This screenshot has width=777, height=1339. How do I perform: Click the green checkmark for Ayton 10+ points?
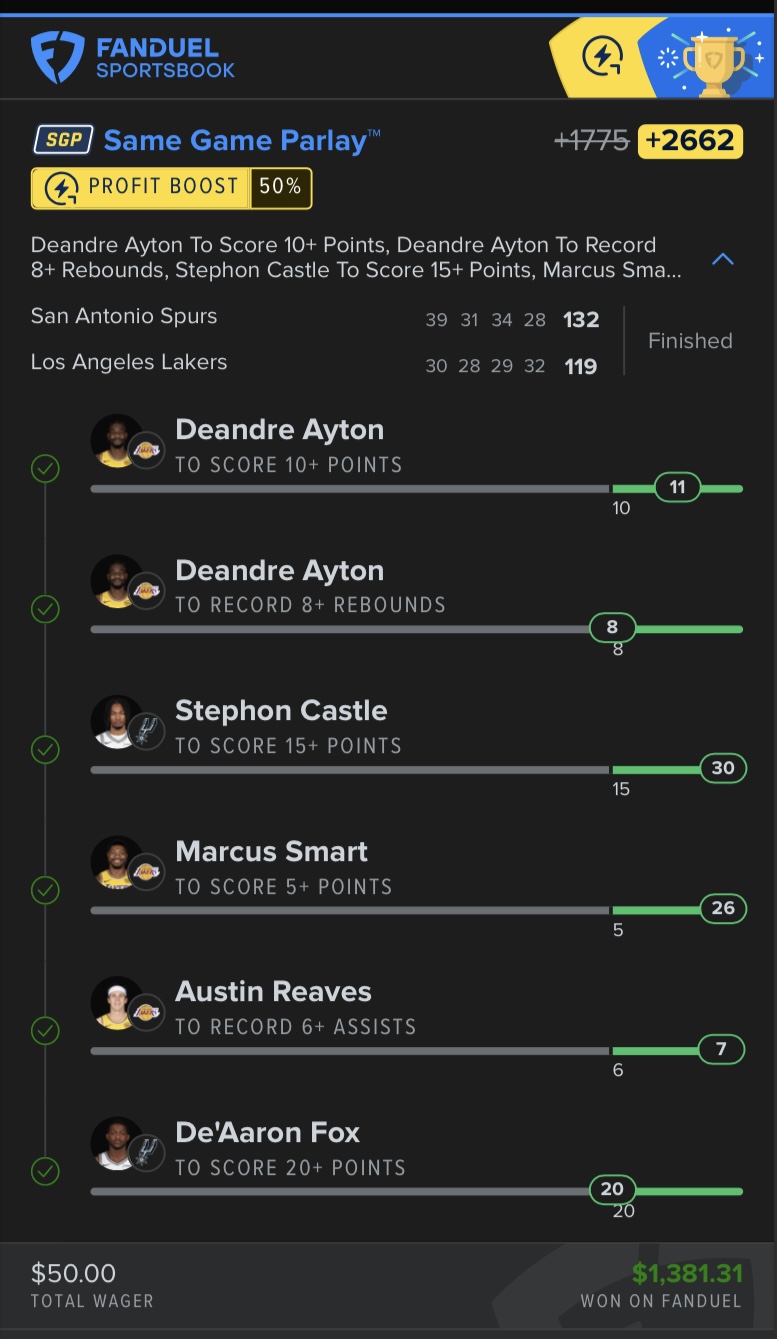coord(45,468)
